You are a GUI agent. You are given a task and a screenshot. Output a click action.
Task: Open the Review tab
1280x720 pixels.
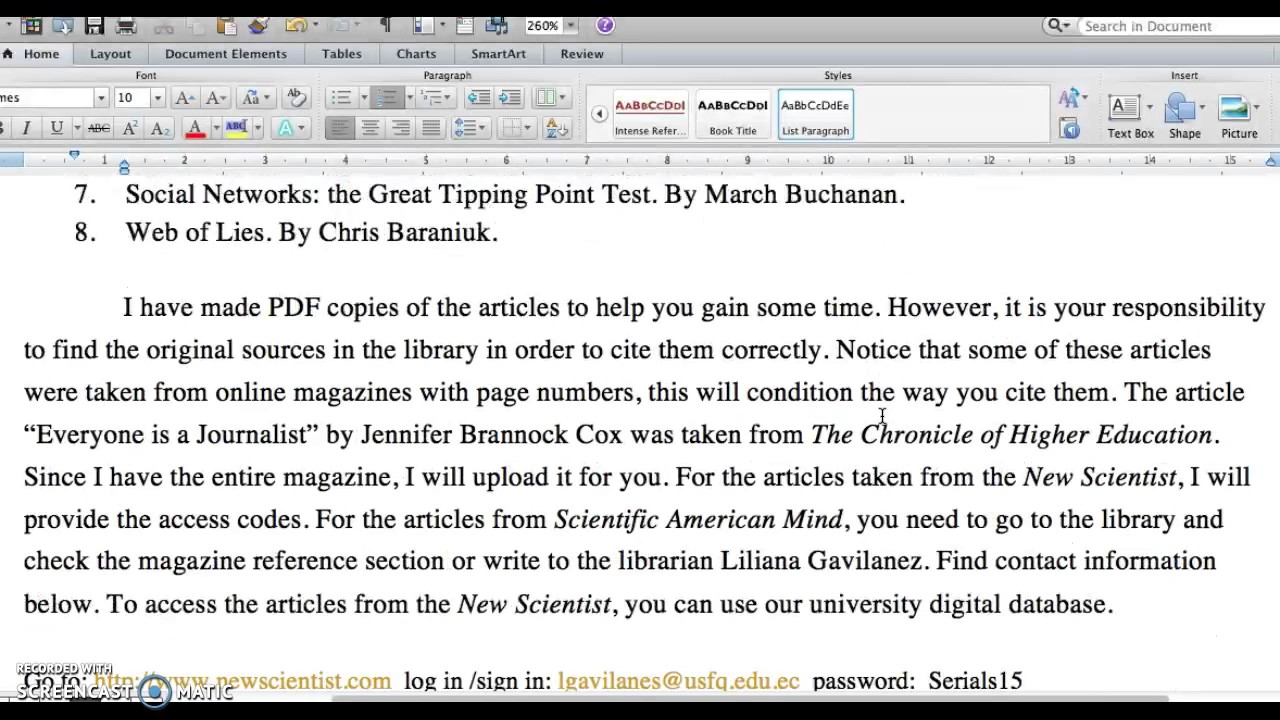582,54
